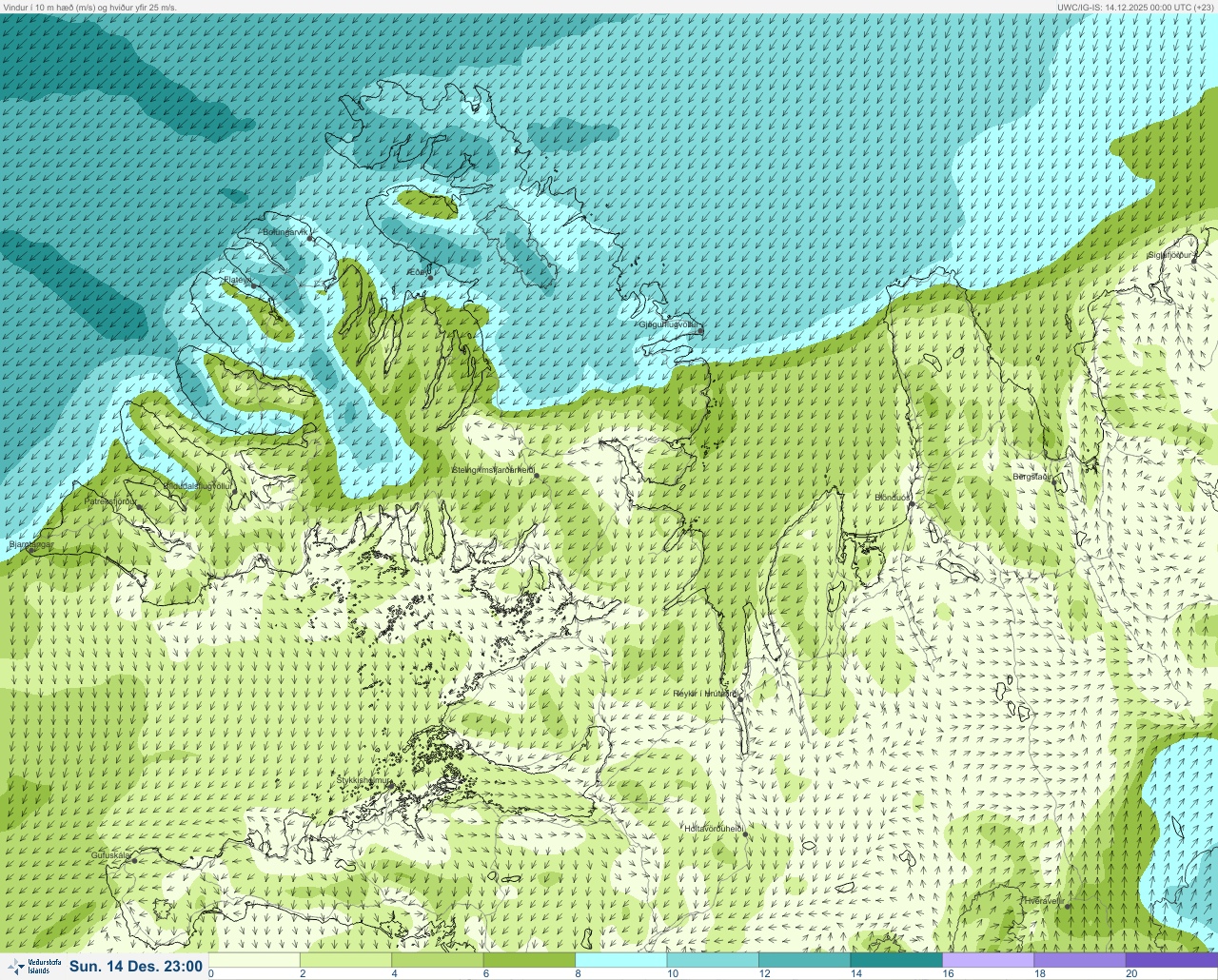The height and width of the screenshot is (980, 1218).
Task: Click the Bjargtangar station label
Action: coord(30,544)
